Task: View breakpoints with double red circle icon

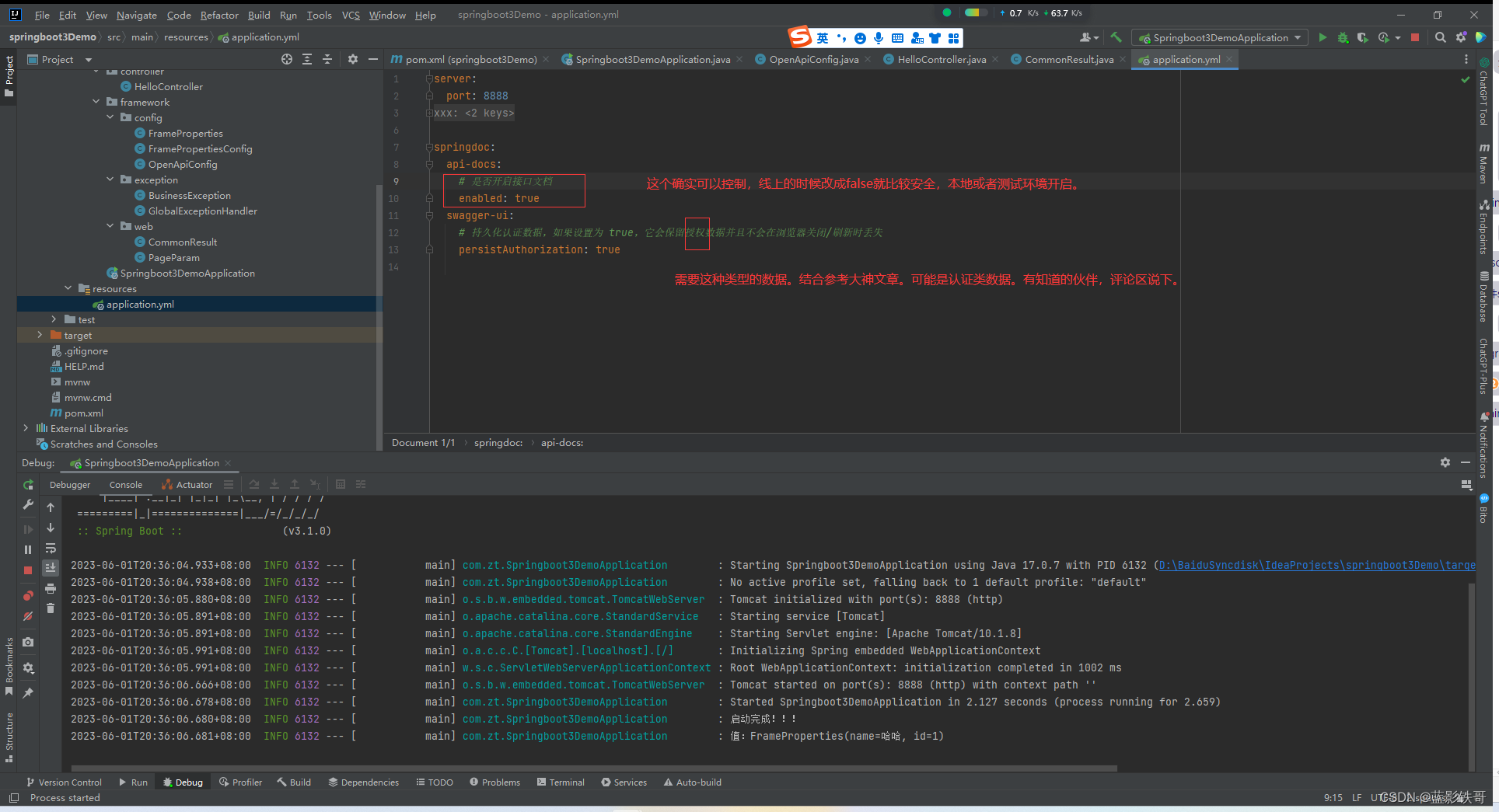Action: tap(29, 596)
